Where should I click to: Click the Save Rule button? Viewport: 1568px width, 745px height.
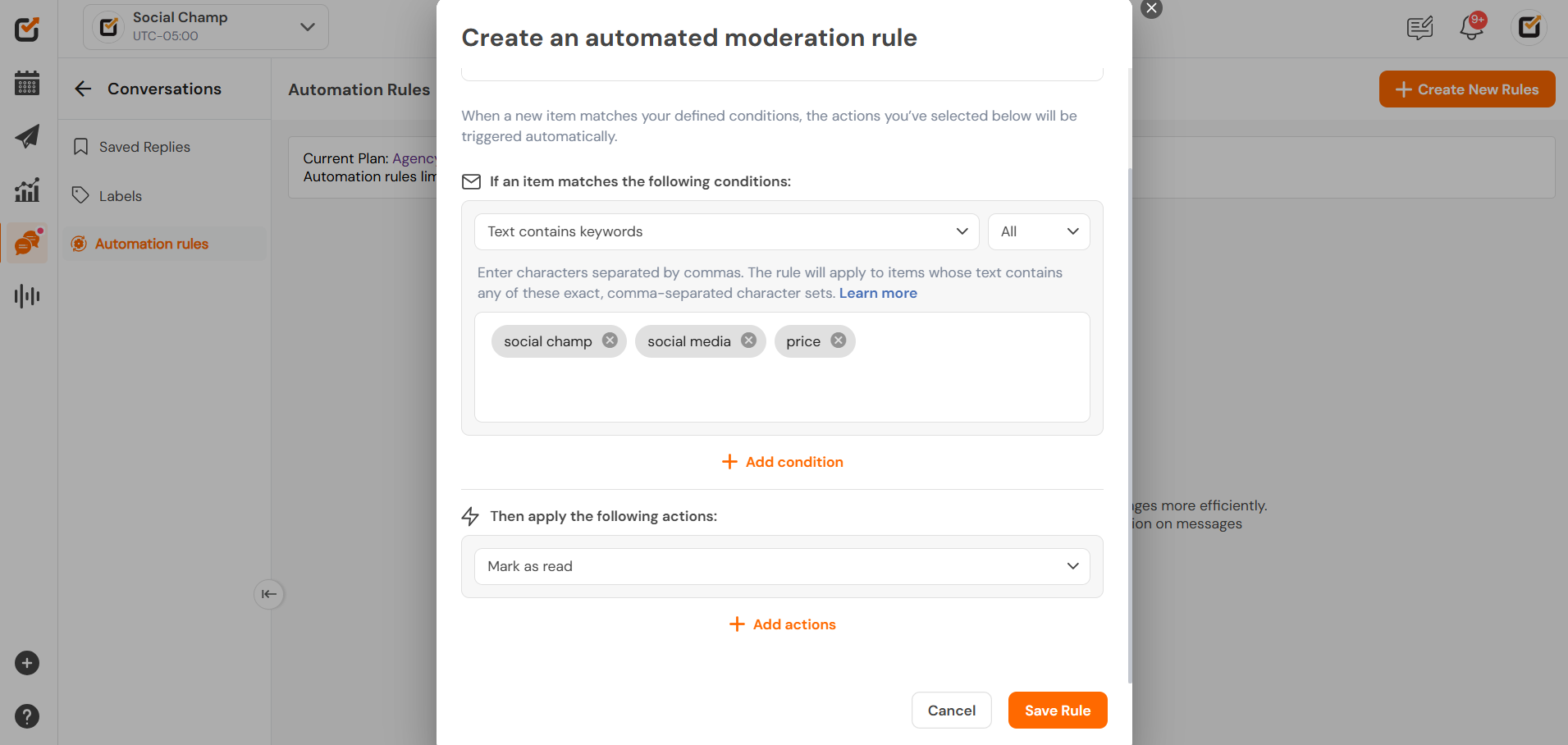coord(1058,711)
